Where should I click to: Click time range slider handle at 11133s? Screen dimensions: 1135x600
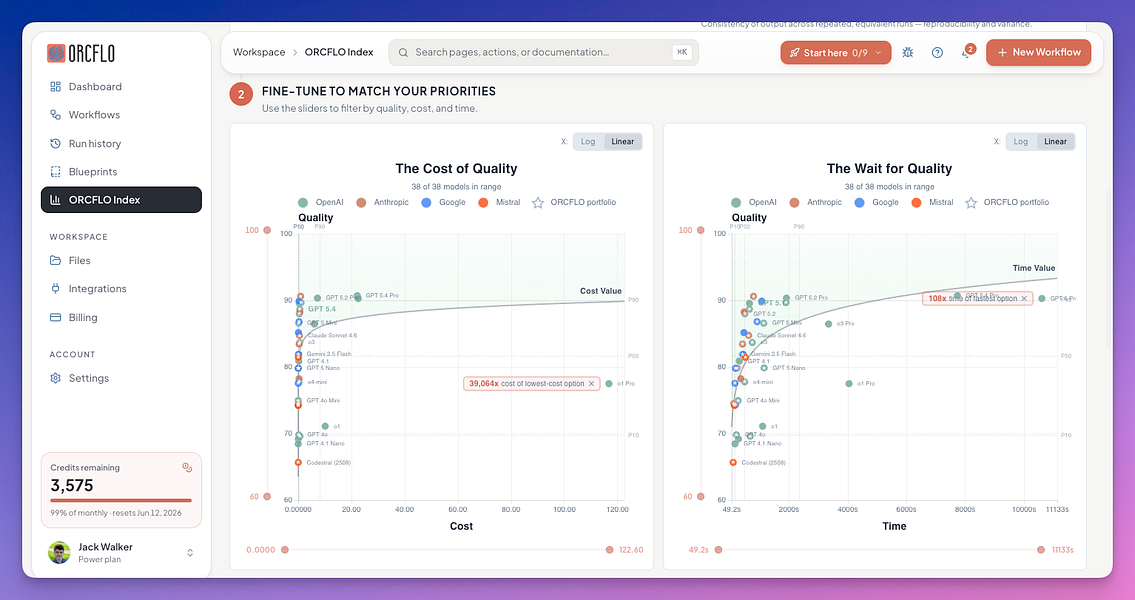1041,549
